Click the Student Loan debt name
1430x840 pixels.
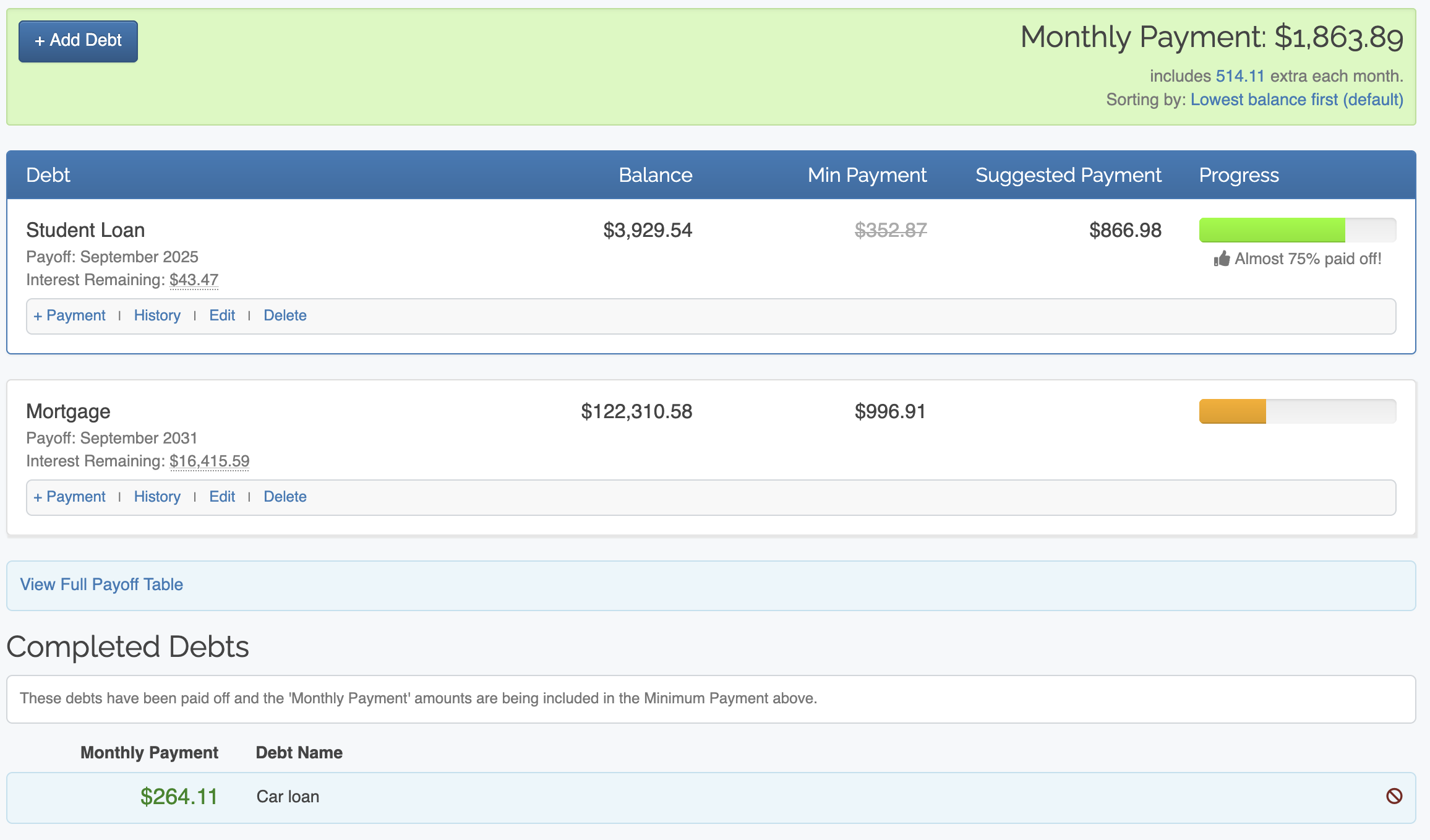click(x=85, y=230)
